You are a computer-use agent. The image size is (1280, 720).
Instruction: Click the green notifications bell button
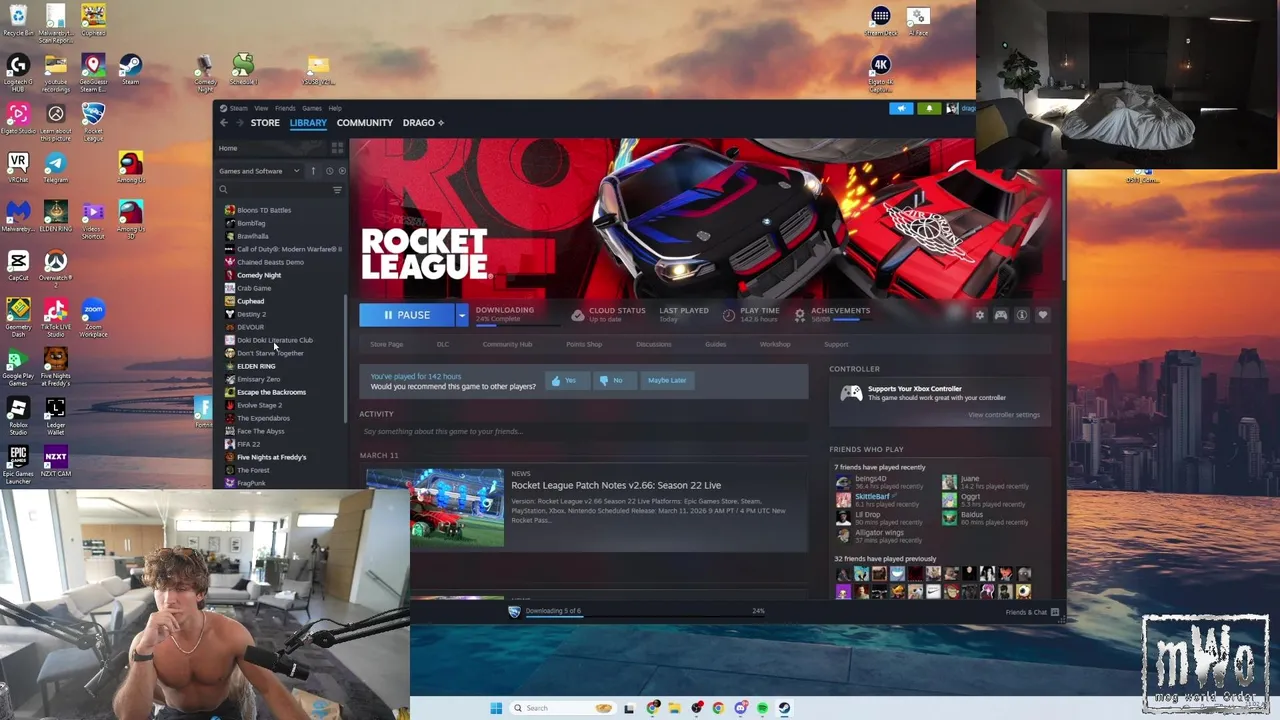(x=929, y=108)
